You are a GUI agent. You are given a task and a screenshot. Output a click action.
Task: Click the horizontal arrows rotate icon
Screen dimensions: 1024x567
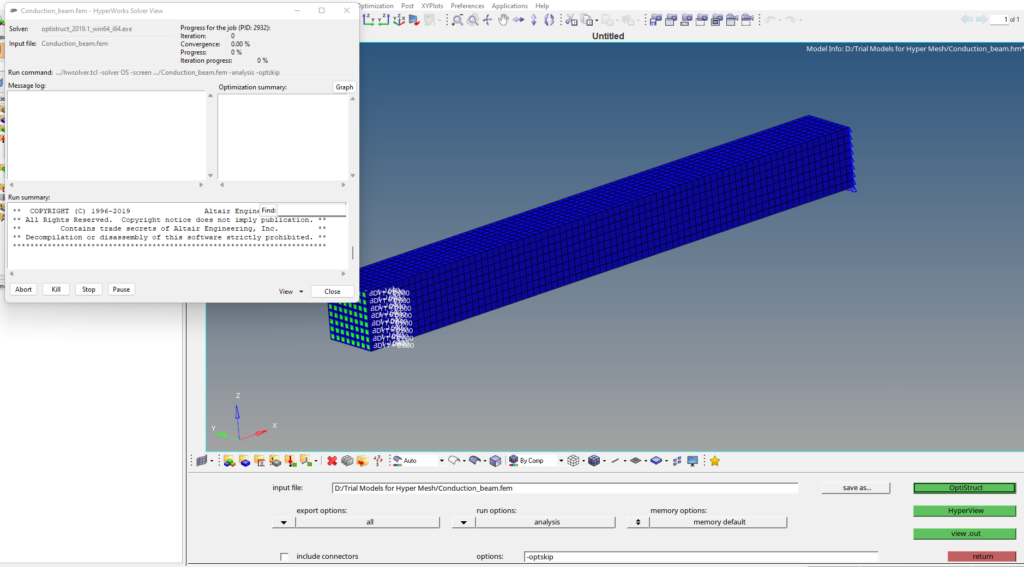pos(519,20)
